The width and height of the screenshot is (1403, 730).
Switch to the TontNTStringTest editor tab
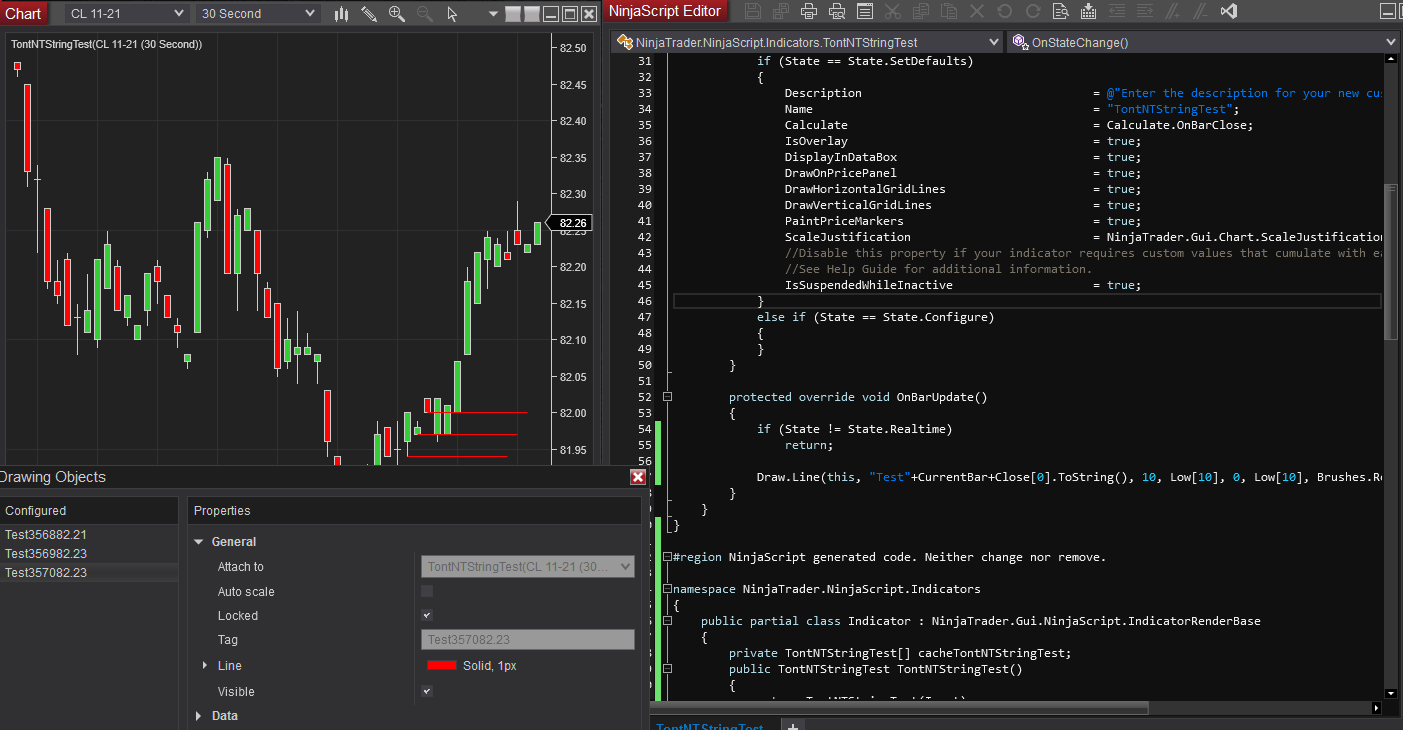tap(710, 726)
